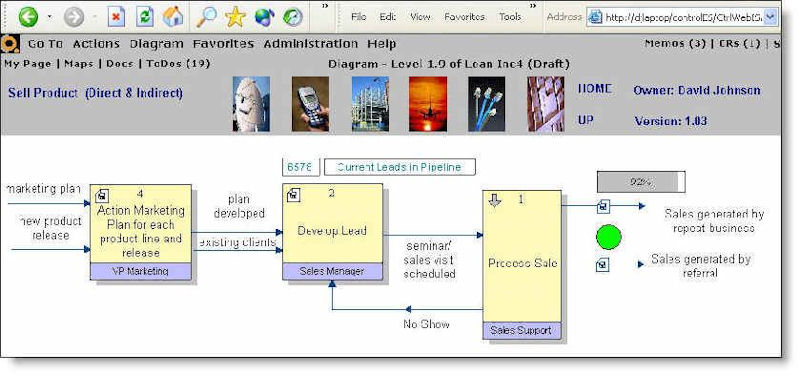Click the browser Stop icon
The image size is (800, 375).
tap(116, 17)
